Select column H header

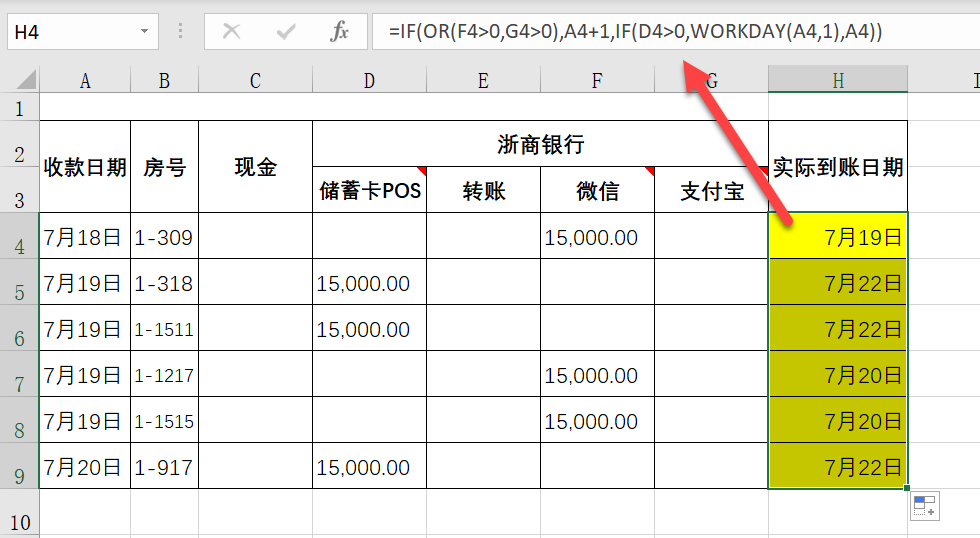point(838,81)
